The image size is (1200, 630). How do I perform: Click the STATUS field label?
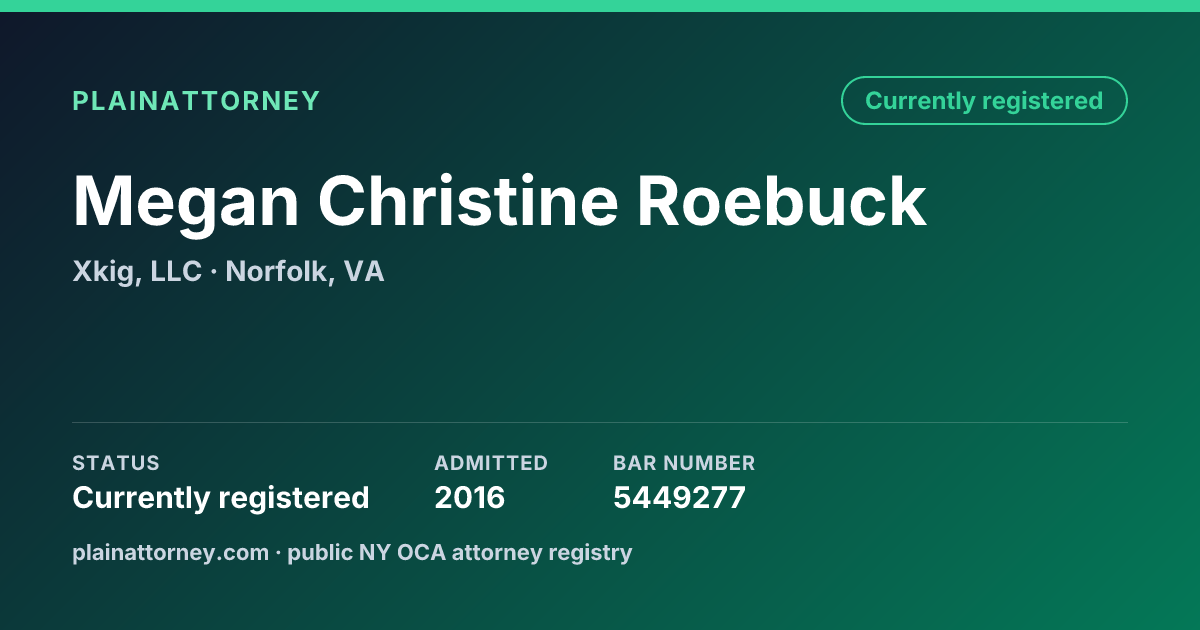coord(116,463)
